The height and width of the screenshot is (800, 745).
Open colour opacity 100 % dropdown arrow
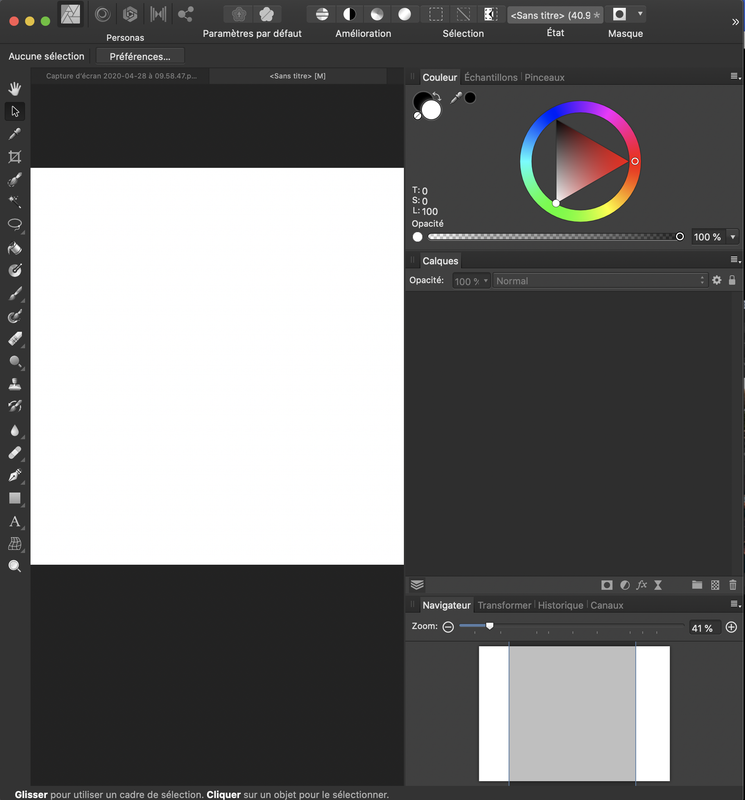[x=733, y=237]
